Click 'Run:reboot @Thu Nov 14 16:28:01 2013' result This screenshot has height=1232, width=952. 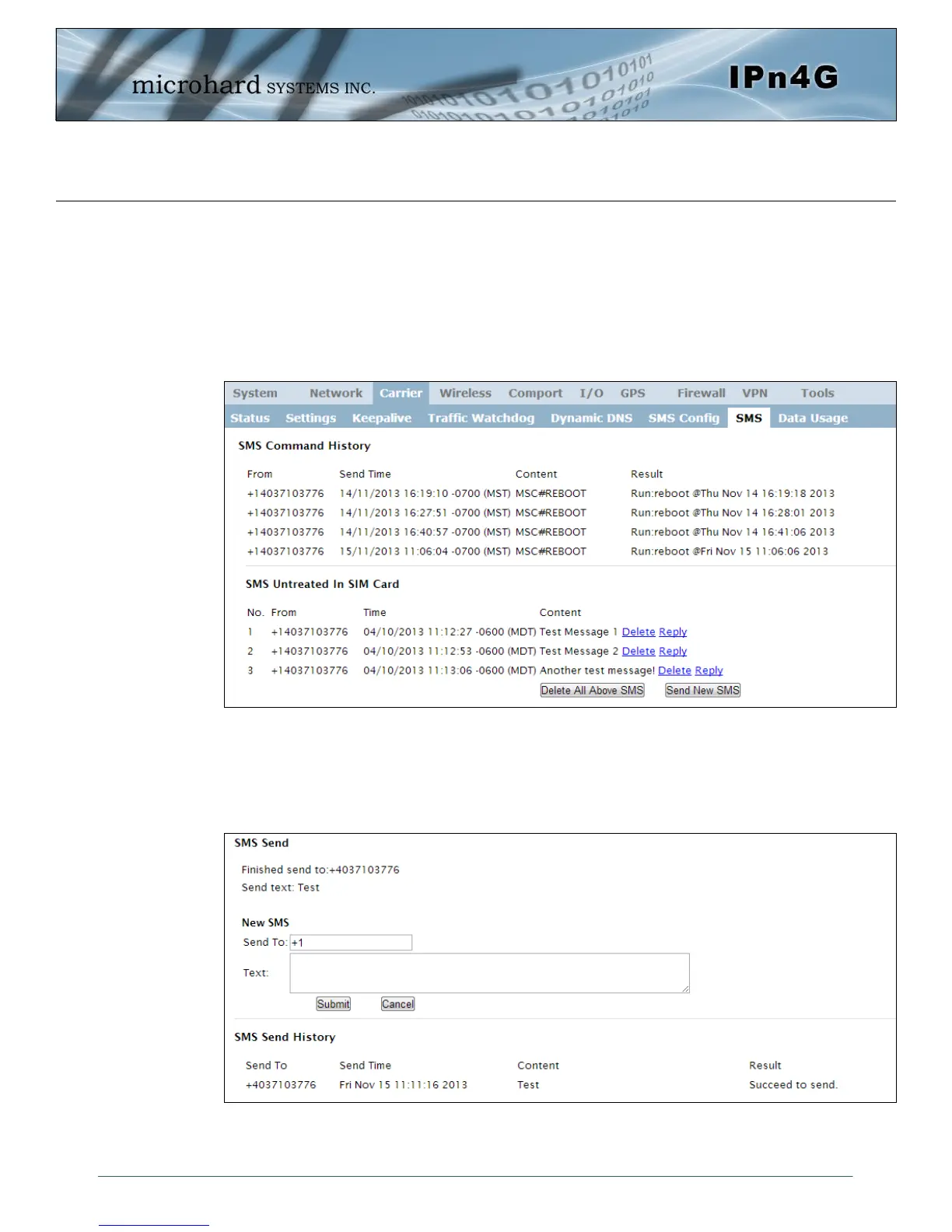pos(733,513)
